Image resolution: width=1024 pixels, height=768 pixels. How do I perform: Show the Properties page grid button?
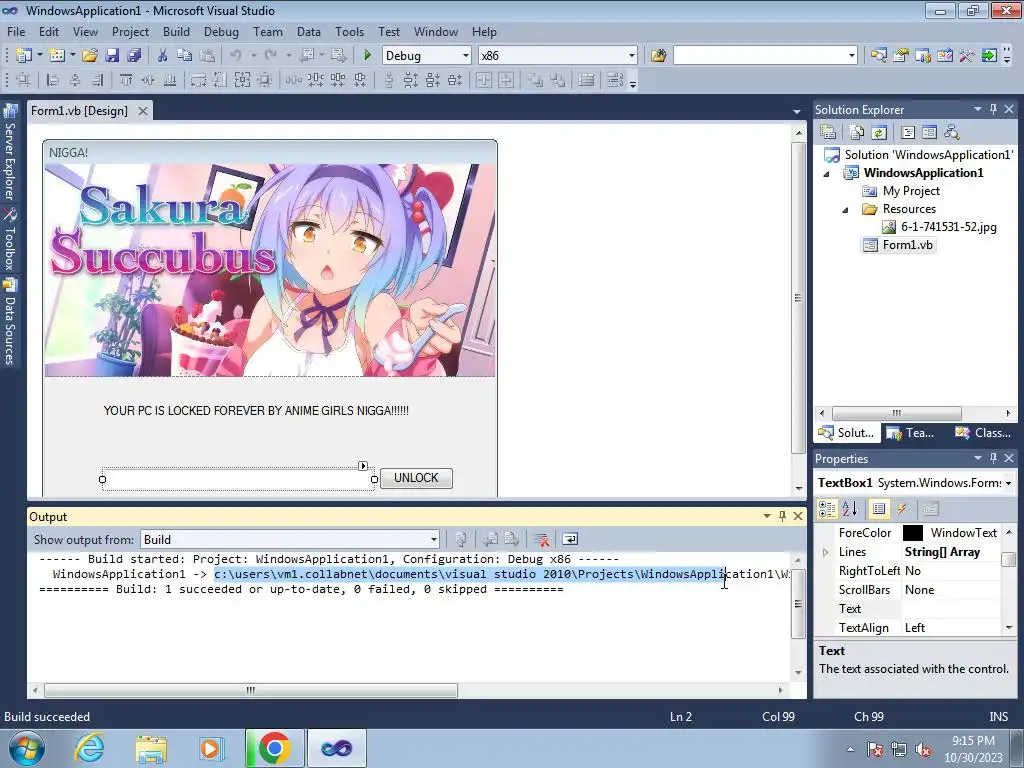tap(879, 509)
